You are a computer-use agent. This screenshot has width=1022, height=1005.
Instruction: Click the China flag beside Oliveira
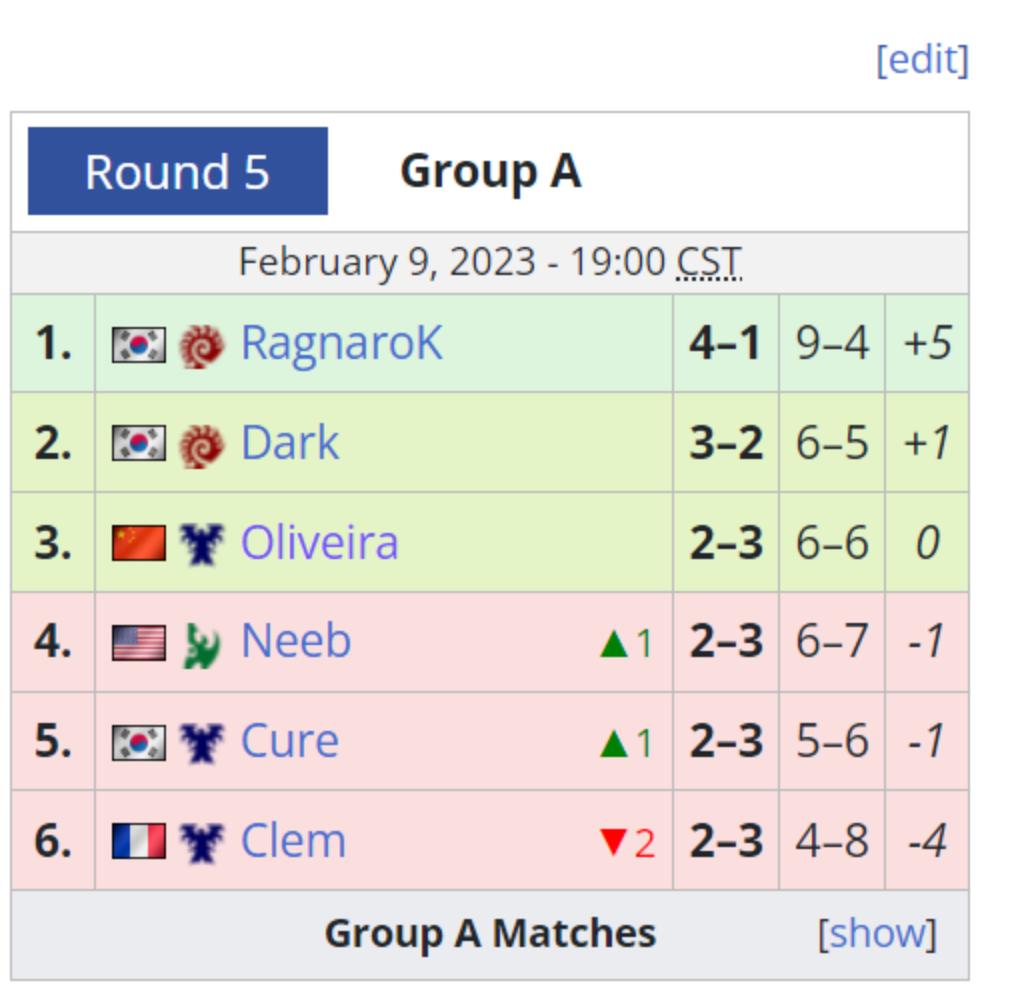click(138, 543)
